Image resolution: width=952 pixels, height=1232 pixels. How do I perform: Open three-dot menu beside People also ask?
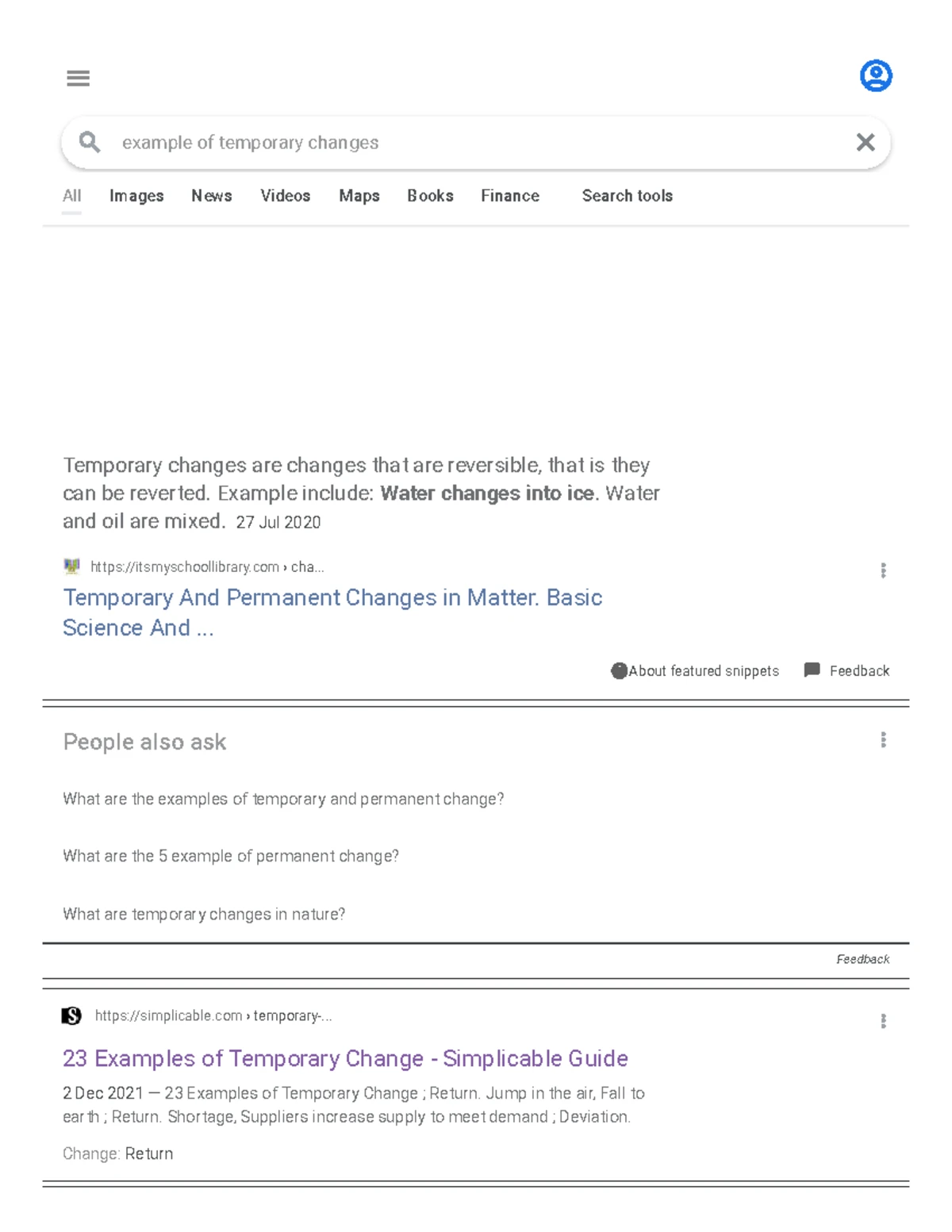click(883, 740)
